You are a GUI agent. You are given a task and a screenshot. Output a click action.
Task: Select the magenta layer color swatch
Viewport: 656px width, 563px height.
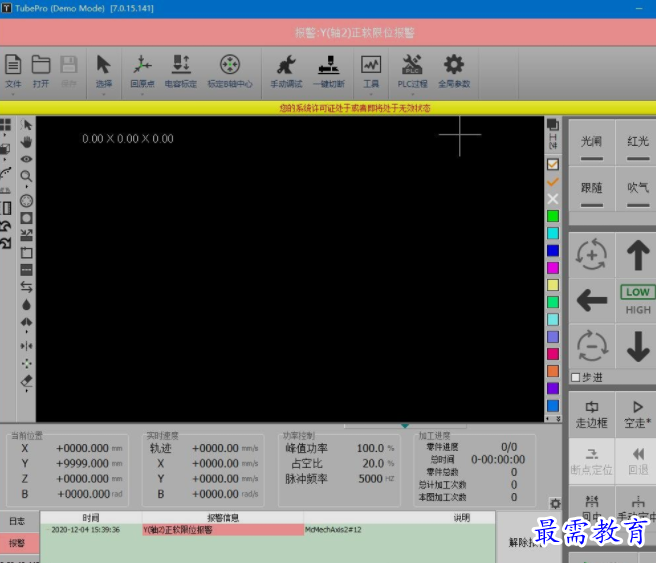(x=553, y=268)
